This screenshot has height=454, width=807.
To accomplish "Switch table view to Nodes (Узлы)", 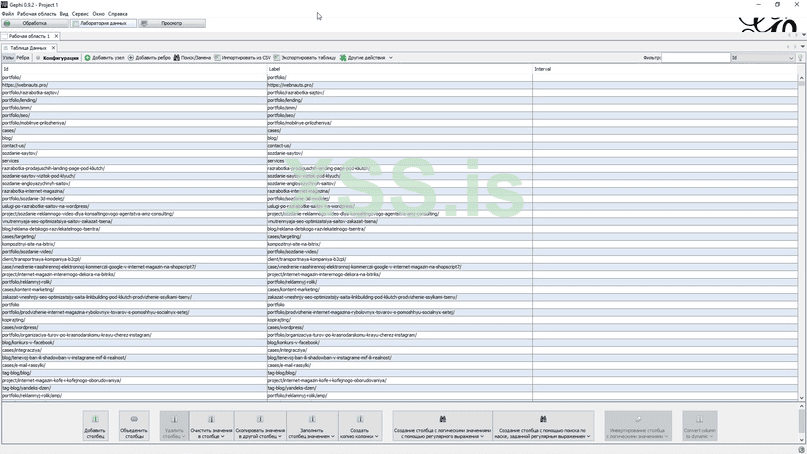I will point(8,58).
